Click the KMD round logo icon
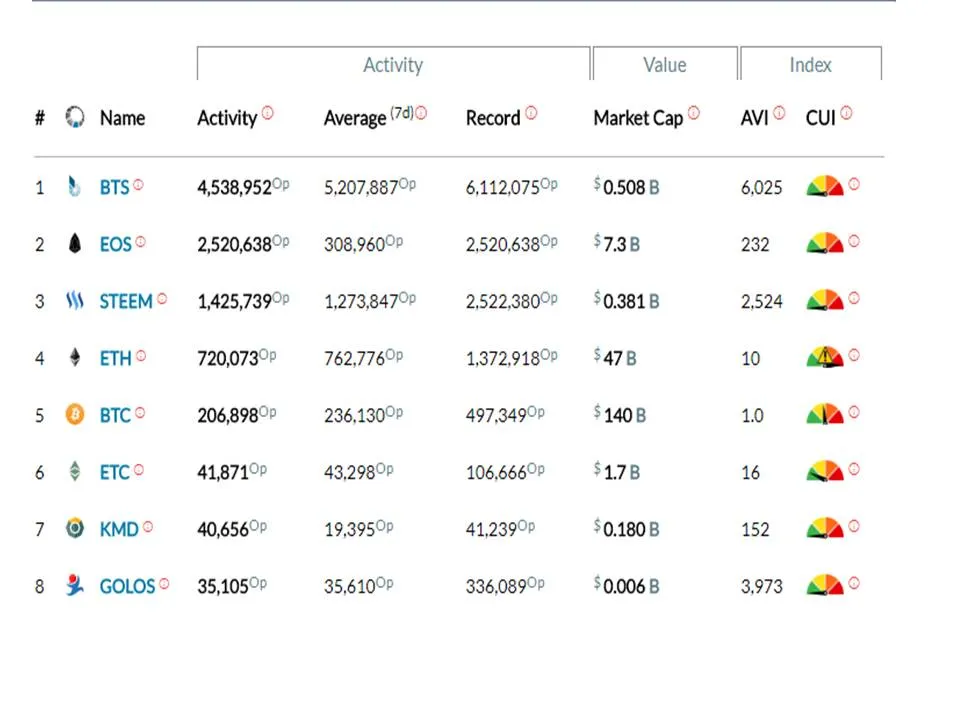 (75, 528)
